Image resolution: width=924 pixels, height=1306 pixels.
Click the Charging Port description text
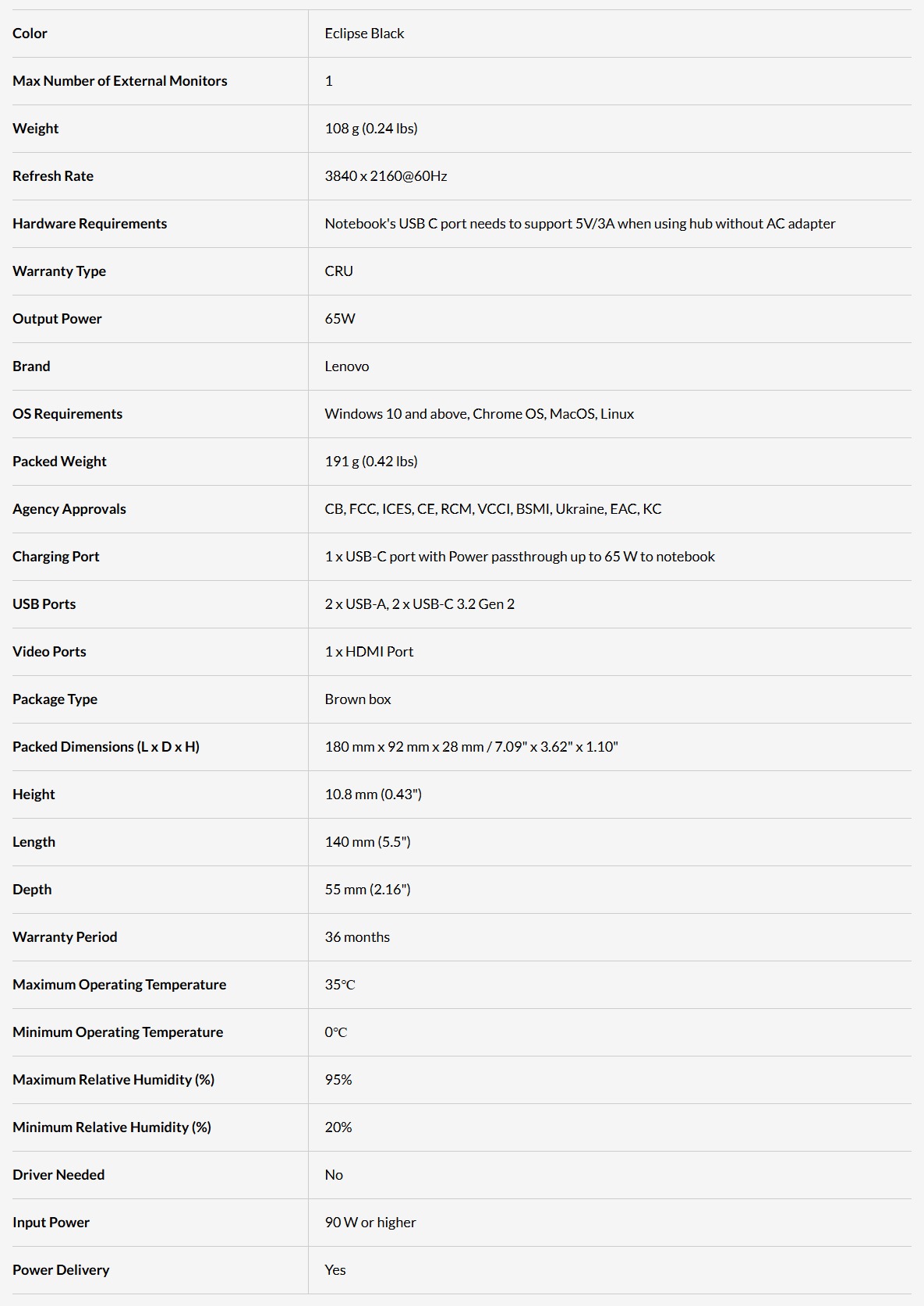click(x=520, y=557)
